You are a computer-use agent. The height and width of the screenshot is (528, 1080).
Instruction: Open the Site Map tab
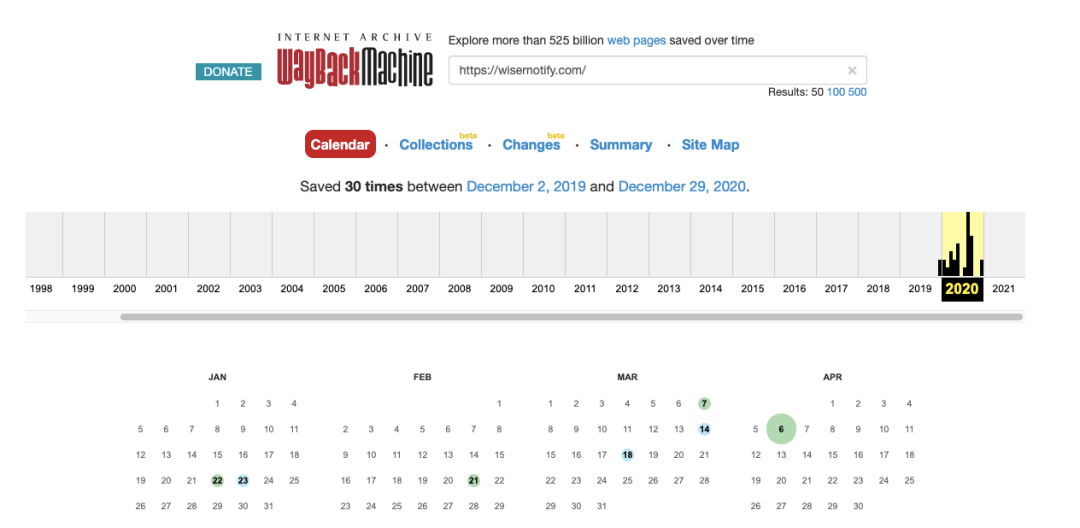coord(710,145)
